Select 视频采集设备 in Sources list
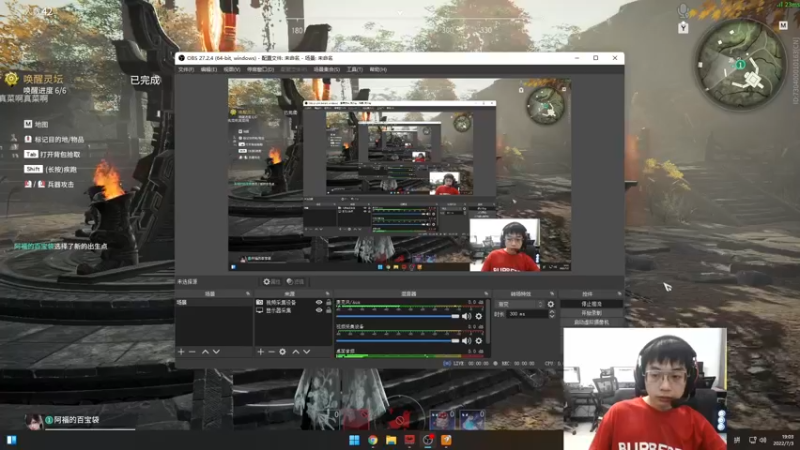Viewport: 800px width, 450px height. click(x=281, y=303)
